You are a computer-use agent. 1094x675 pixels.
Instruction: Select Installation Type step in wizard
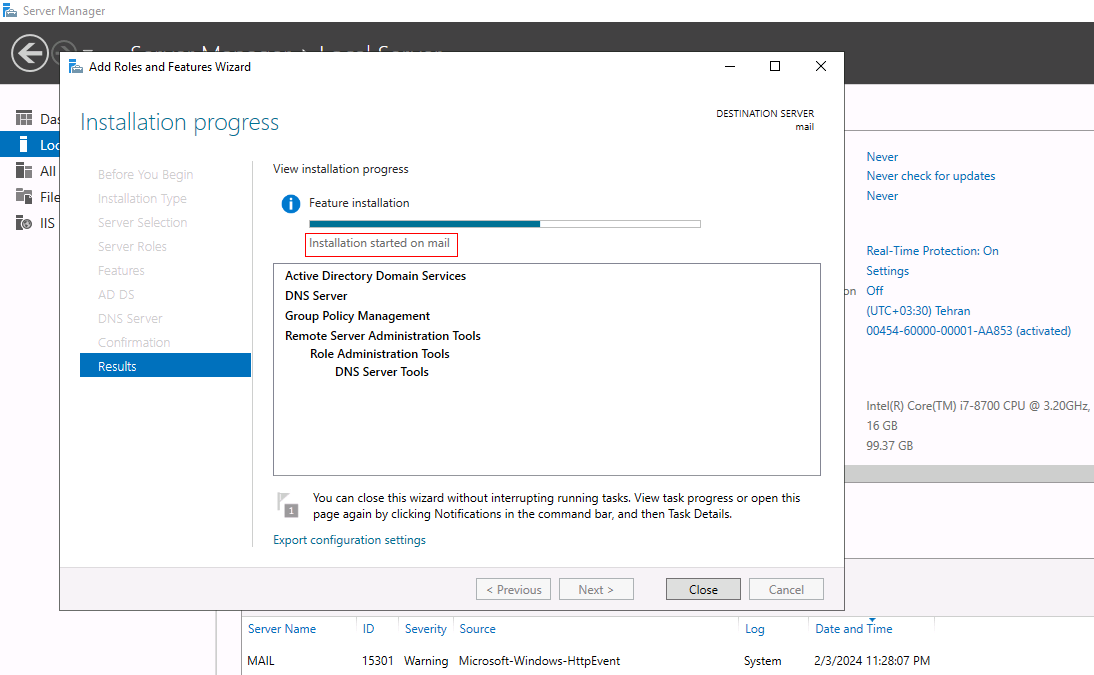click(x=142, y=198)
